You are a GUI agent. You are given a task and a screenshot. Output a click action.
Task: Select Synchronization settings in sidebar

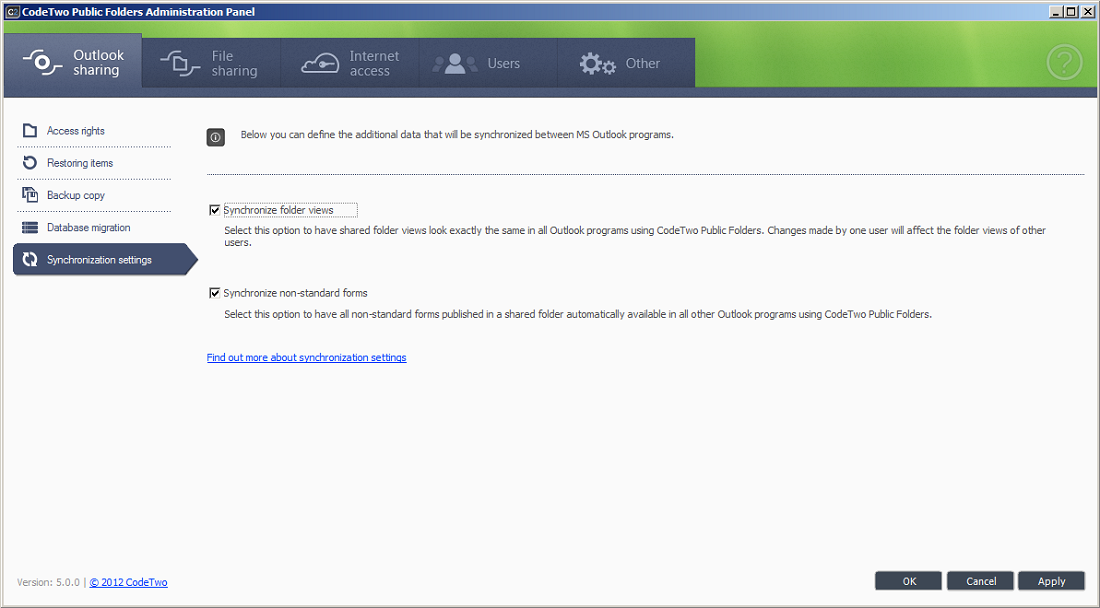(x=105, y=259)
